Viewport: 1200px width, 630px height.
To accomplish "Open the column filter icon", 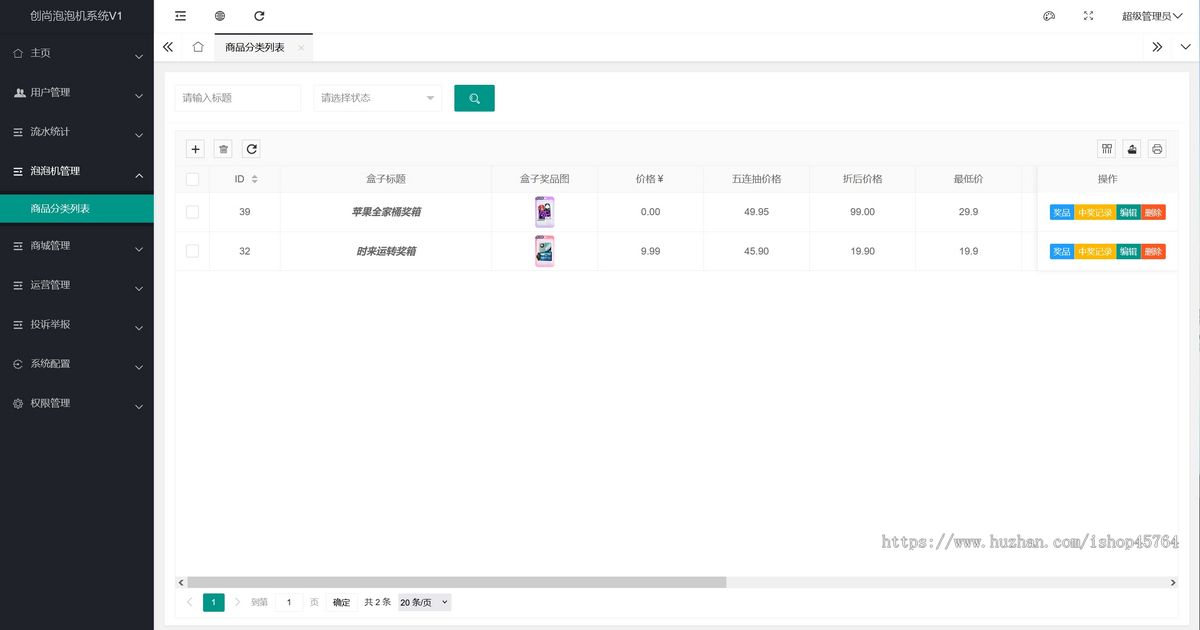I will (1107, 149).
